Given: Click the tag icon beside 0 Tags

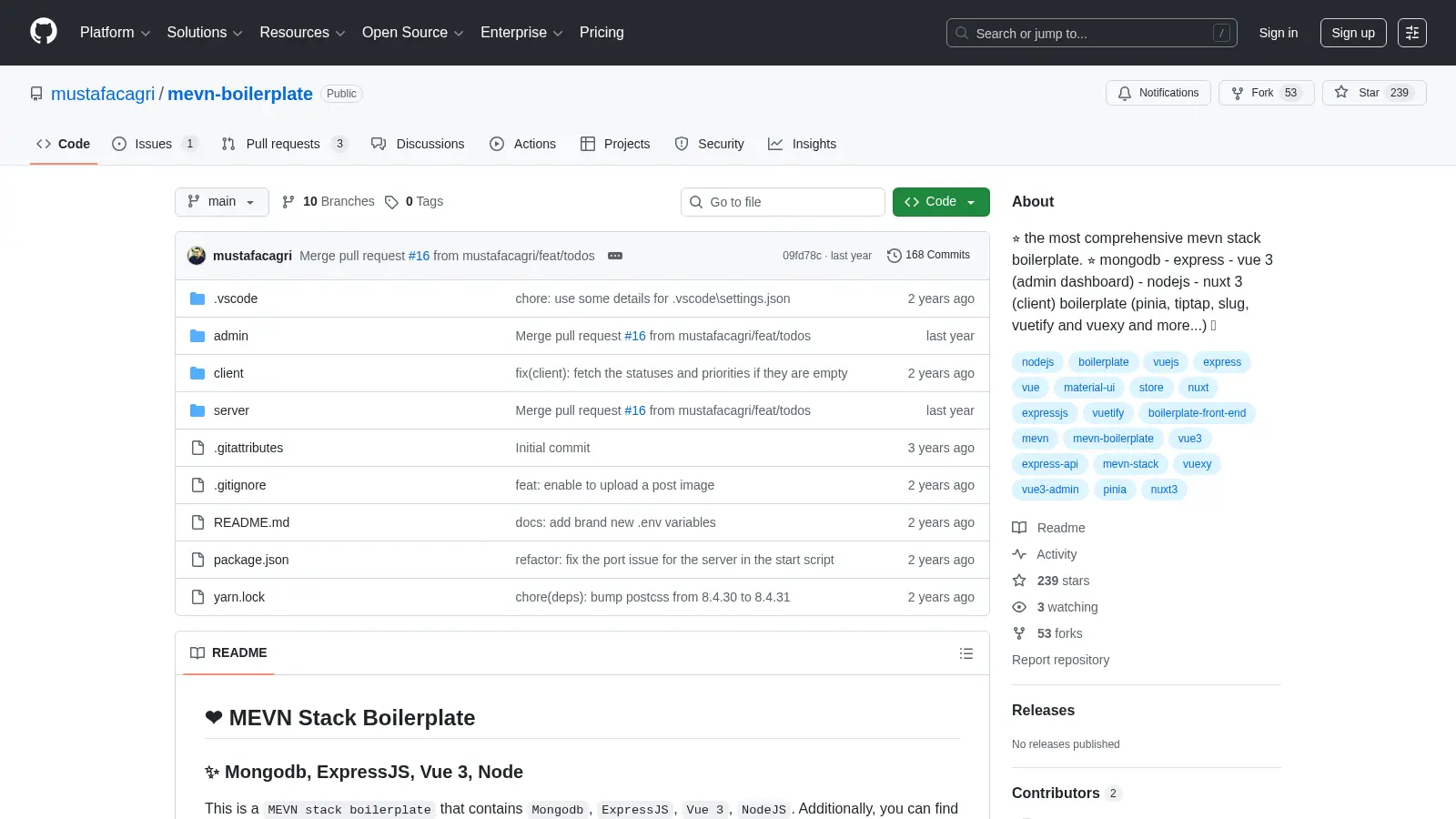Looking at the screenshot, I should [391, 202].
